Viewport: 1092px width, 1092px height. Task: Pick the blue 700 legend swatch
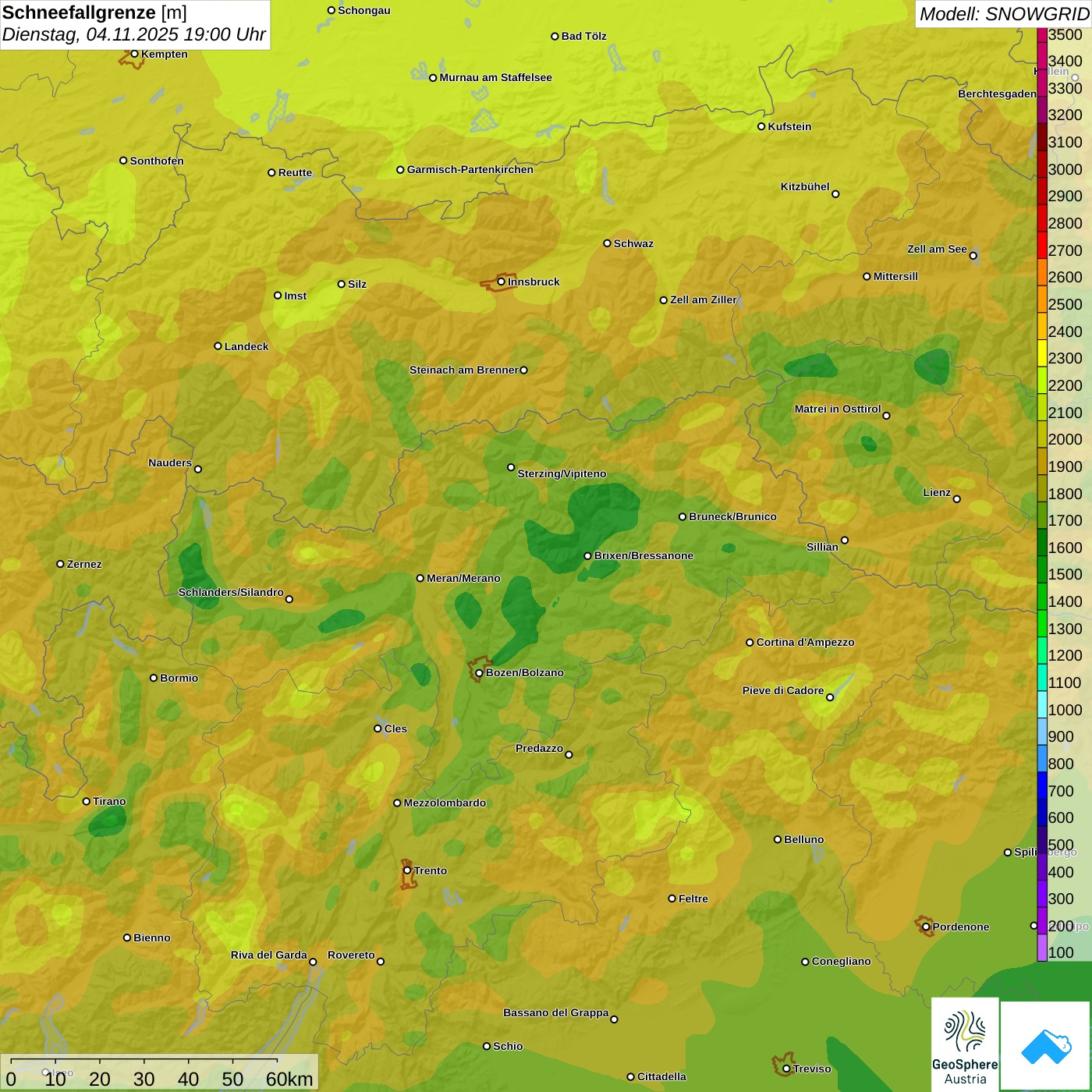tap(1042, 785)
